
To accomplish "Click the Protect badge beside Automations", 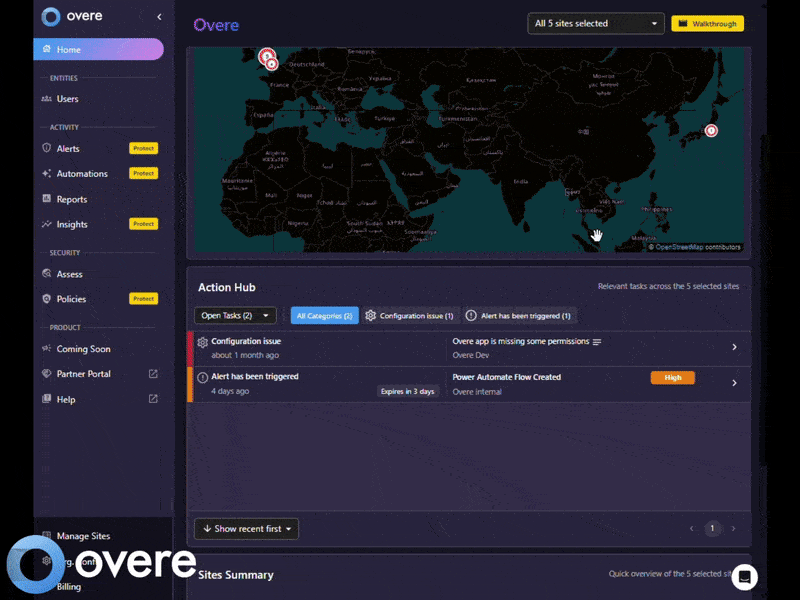I will pyautogui.click(x=143, y=173).
